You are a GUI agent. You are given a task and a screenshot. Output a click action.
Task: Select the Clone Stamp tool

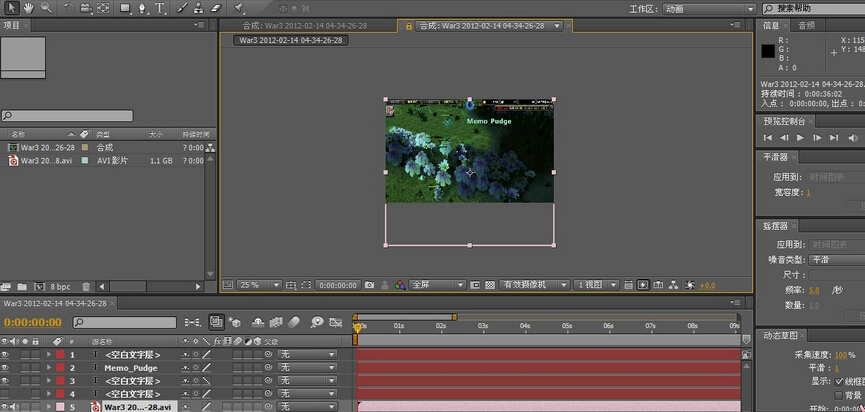point(199,8)
